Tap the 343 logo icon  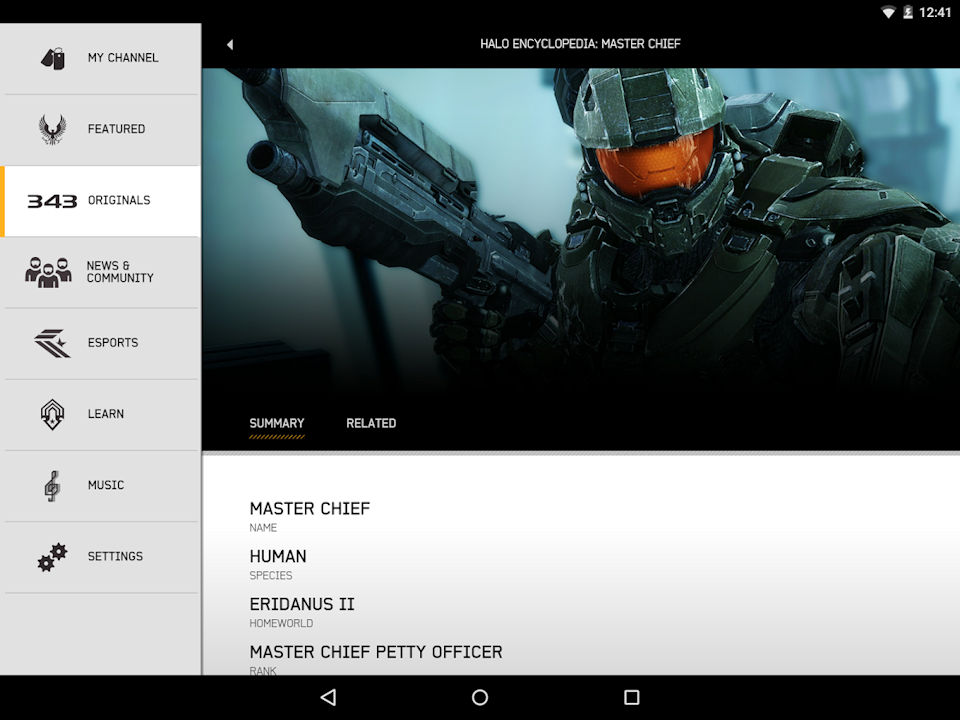point(52,201)
